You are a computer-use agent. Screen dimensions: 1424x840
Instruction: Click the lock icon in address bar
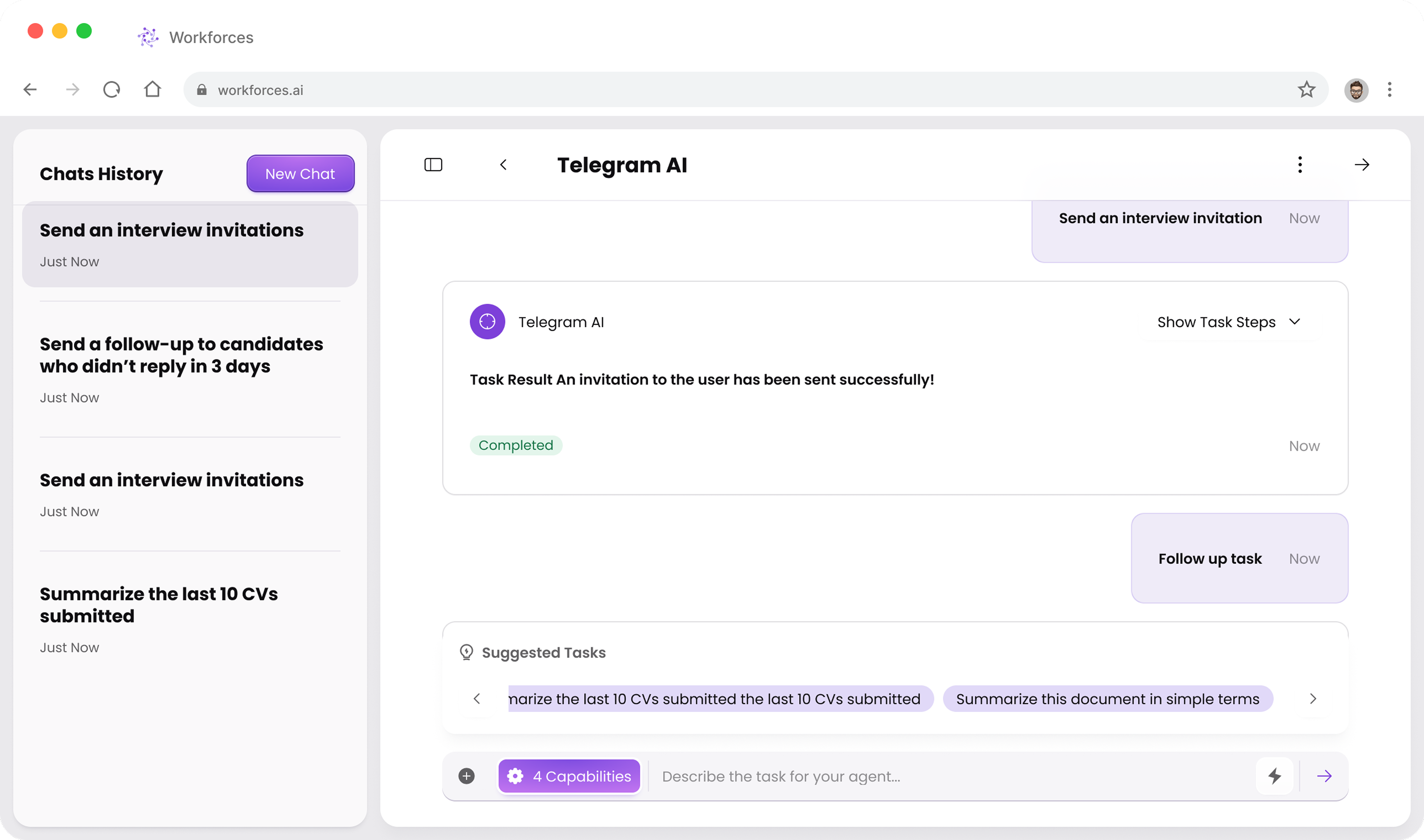click(x=202, y=89)
